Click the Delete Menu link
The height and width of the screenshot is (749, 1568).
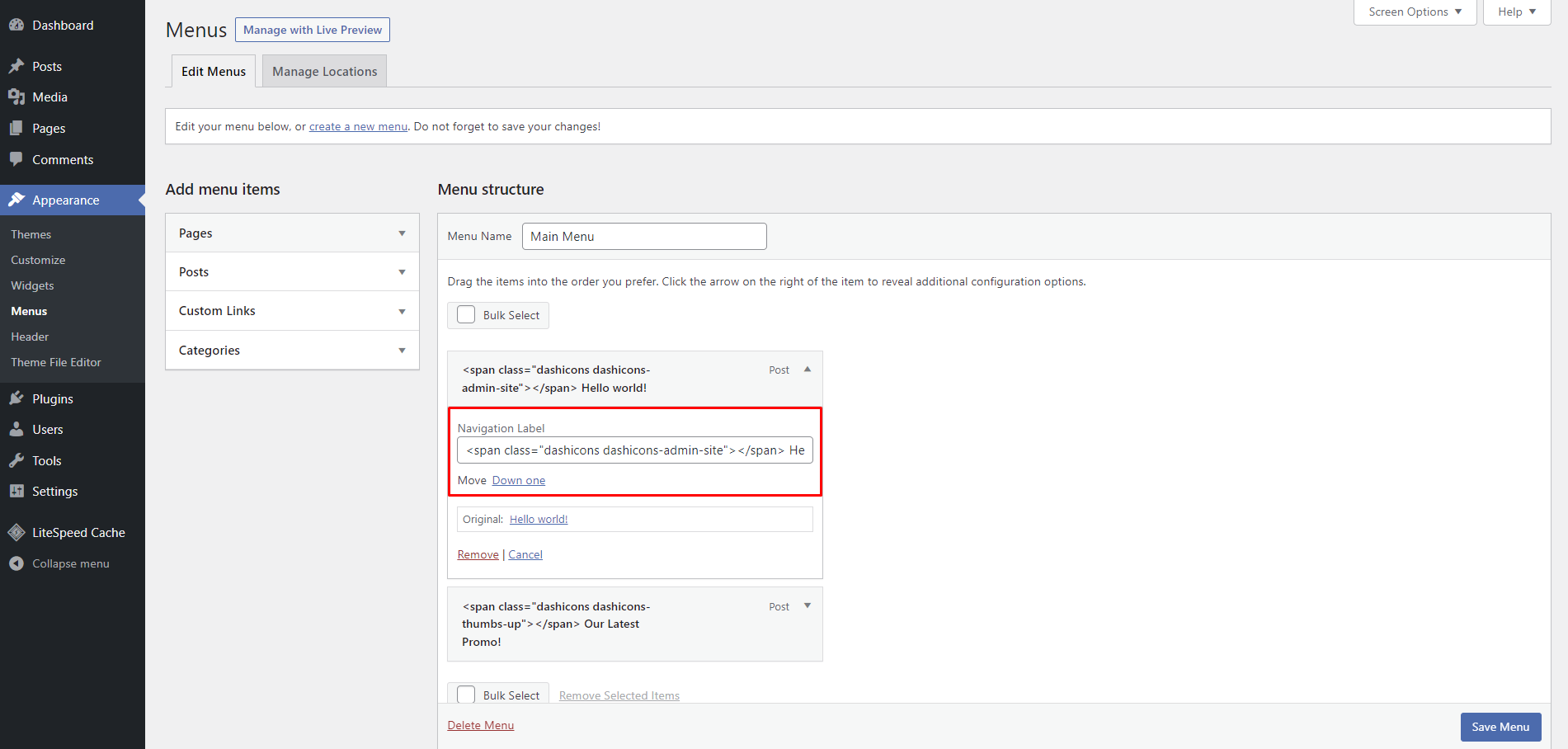click(481, 725)
